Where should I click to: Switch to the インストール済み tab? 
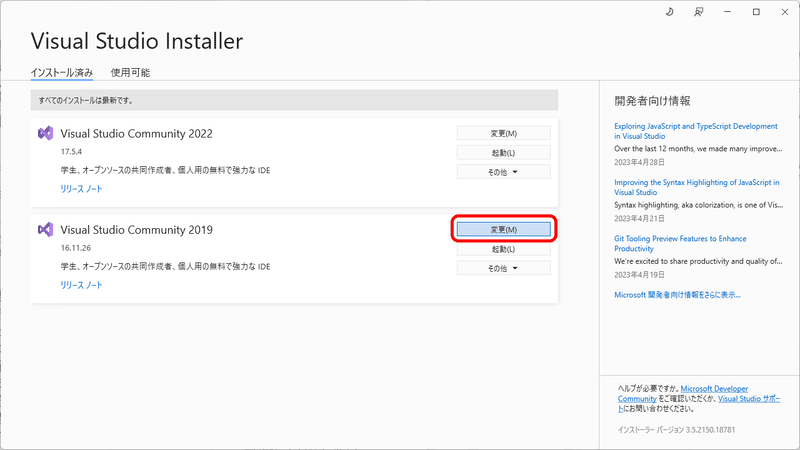(x=62, y=72)
